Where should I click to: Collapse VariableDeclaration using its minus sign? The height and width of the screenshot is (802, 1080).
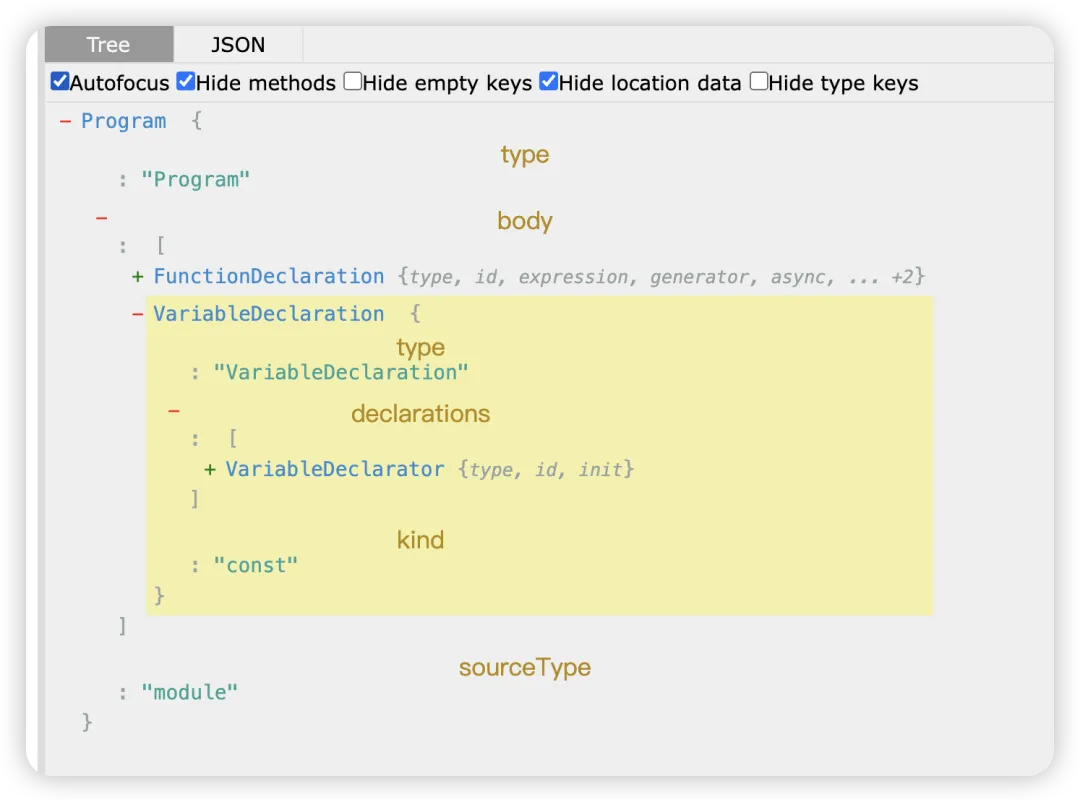click(138, 314)
